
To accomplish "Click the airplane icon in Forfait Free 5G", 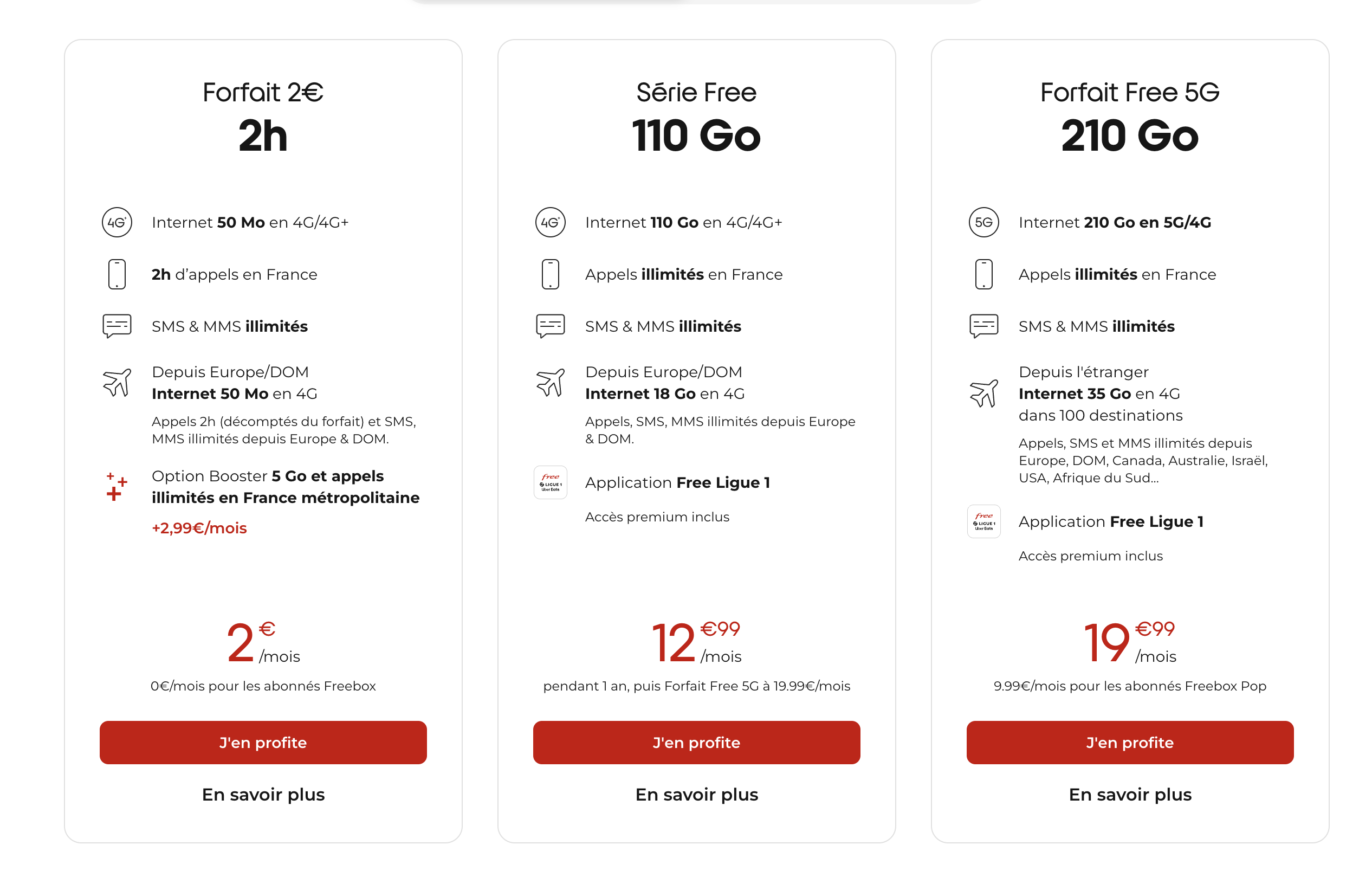I will click(983, 393).
